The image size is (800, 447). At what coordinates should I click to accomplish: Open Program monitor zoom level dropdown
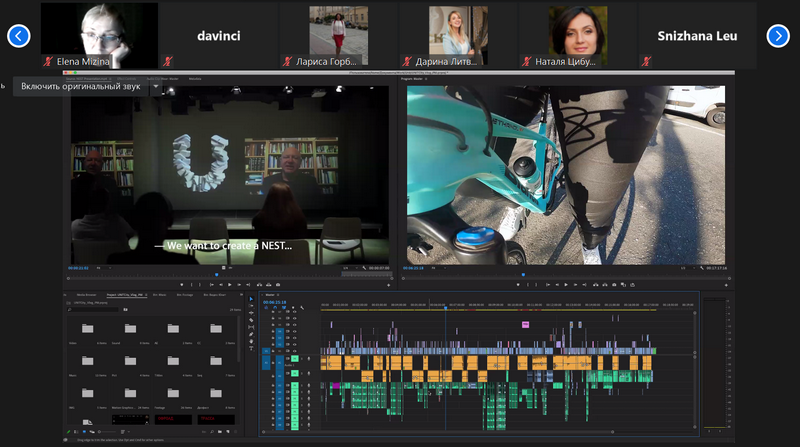[x=435, y=267]
